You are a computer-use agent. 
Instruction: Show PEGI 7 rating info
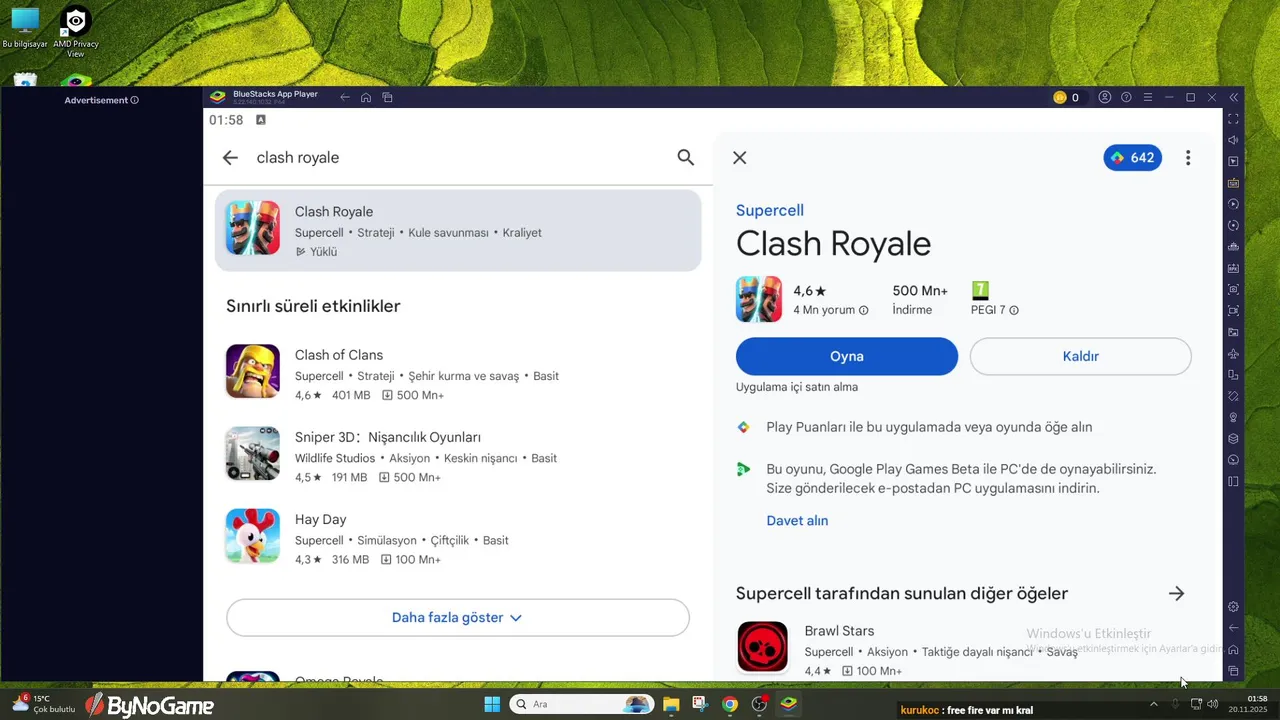[x=1014, y=310]
